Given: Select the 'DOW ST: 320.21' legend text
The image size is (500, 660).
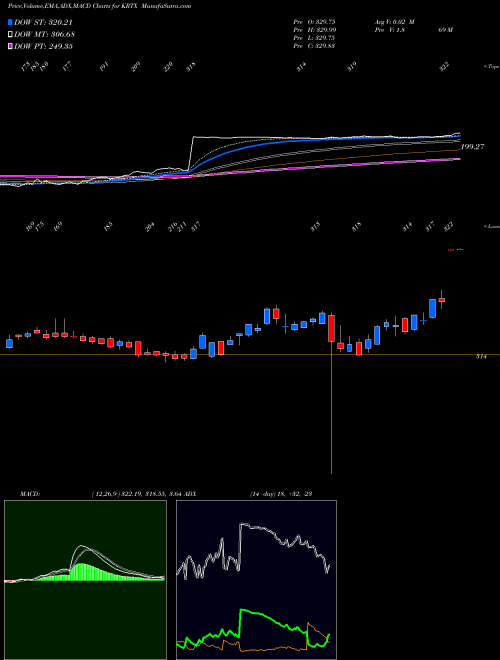Looking at the screenshot, I should [43, 23].
